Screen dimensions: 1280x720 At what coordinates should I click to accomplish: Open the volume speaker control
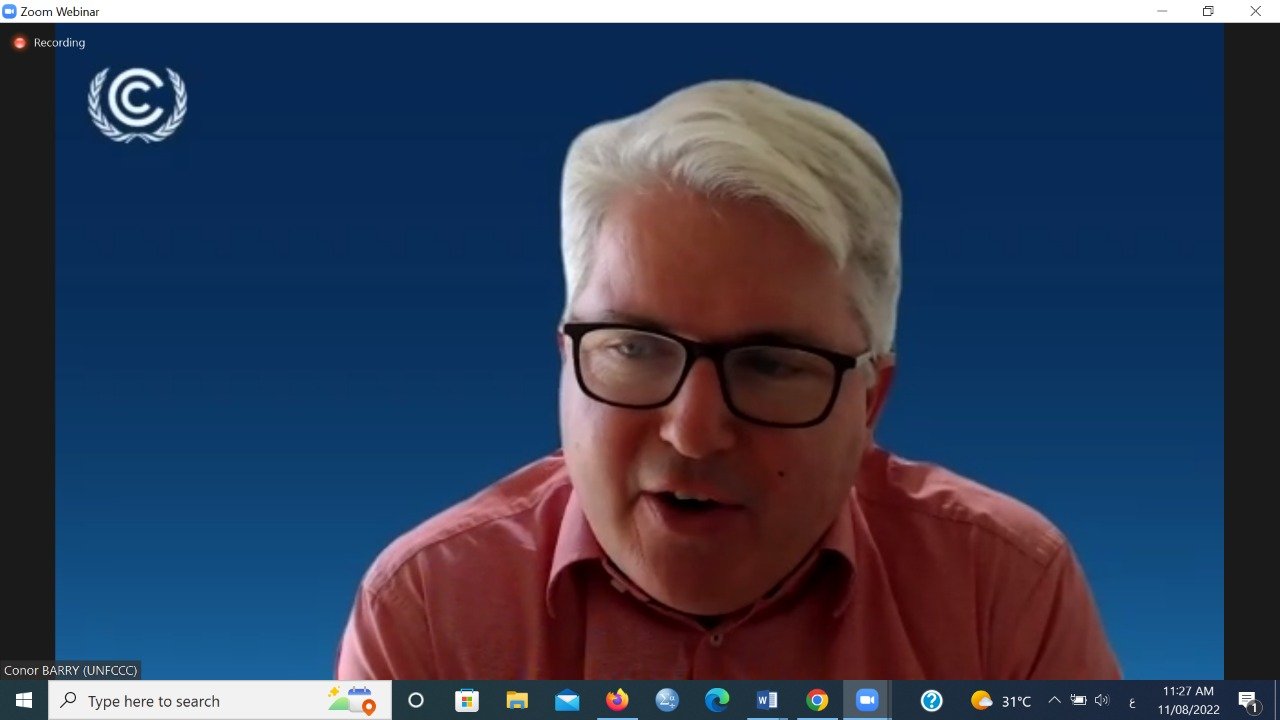[x=1102, y=700]
